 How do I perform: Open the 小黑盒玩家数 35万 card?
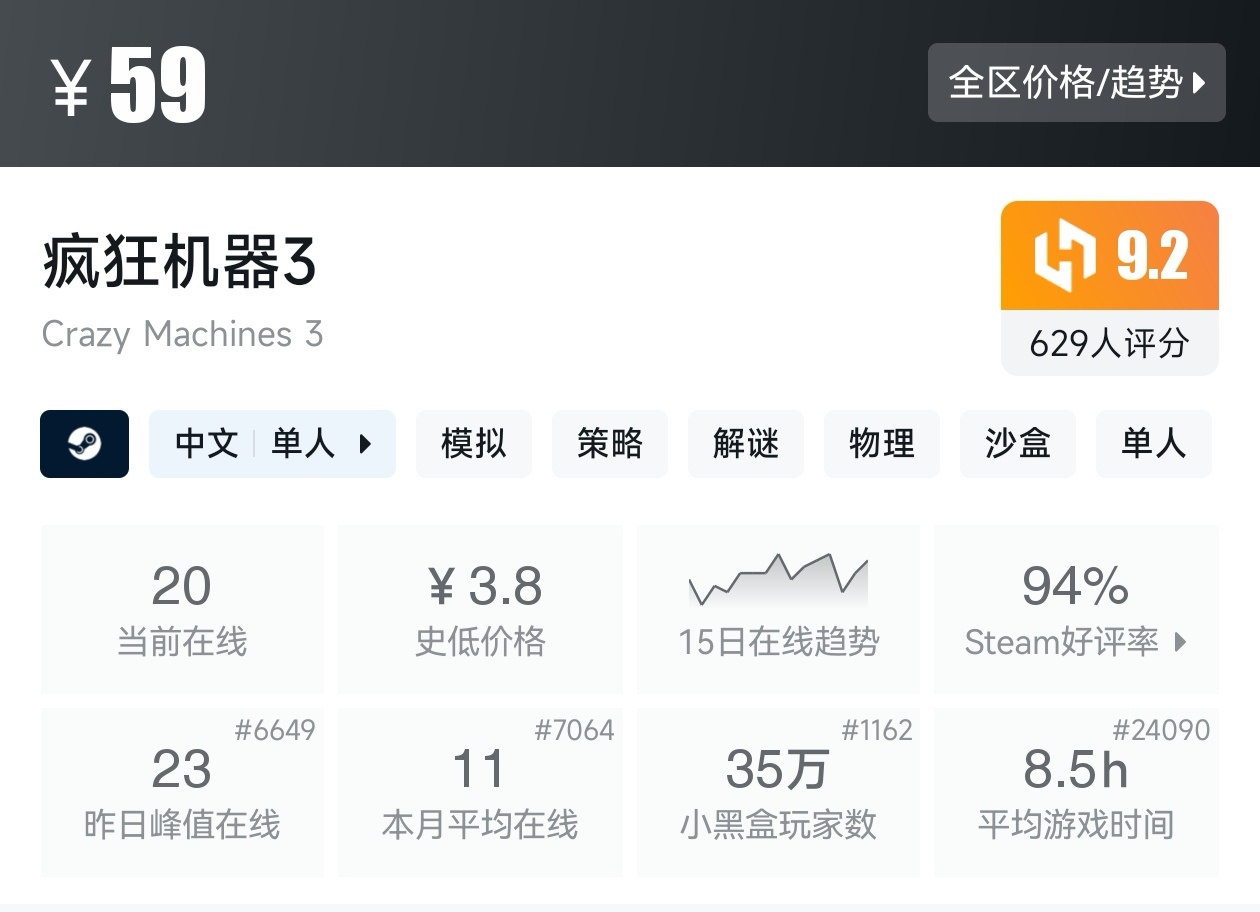coord(778,792)
